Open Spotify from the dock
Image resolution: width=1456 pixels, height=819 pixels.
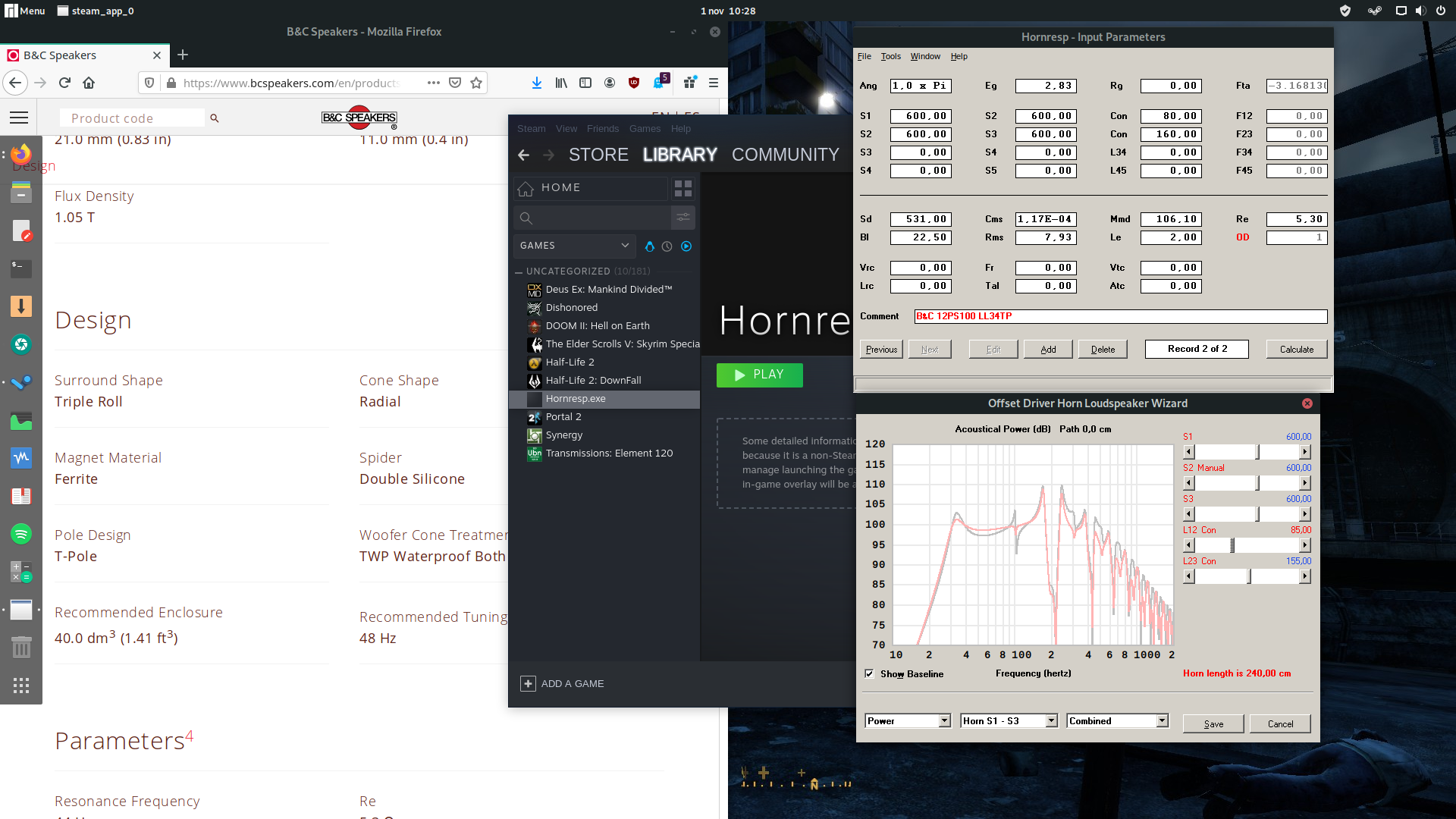(x=21, y=534)
